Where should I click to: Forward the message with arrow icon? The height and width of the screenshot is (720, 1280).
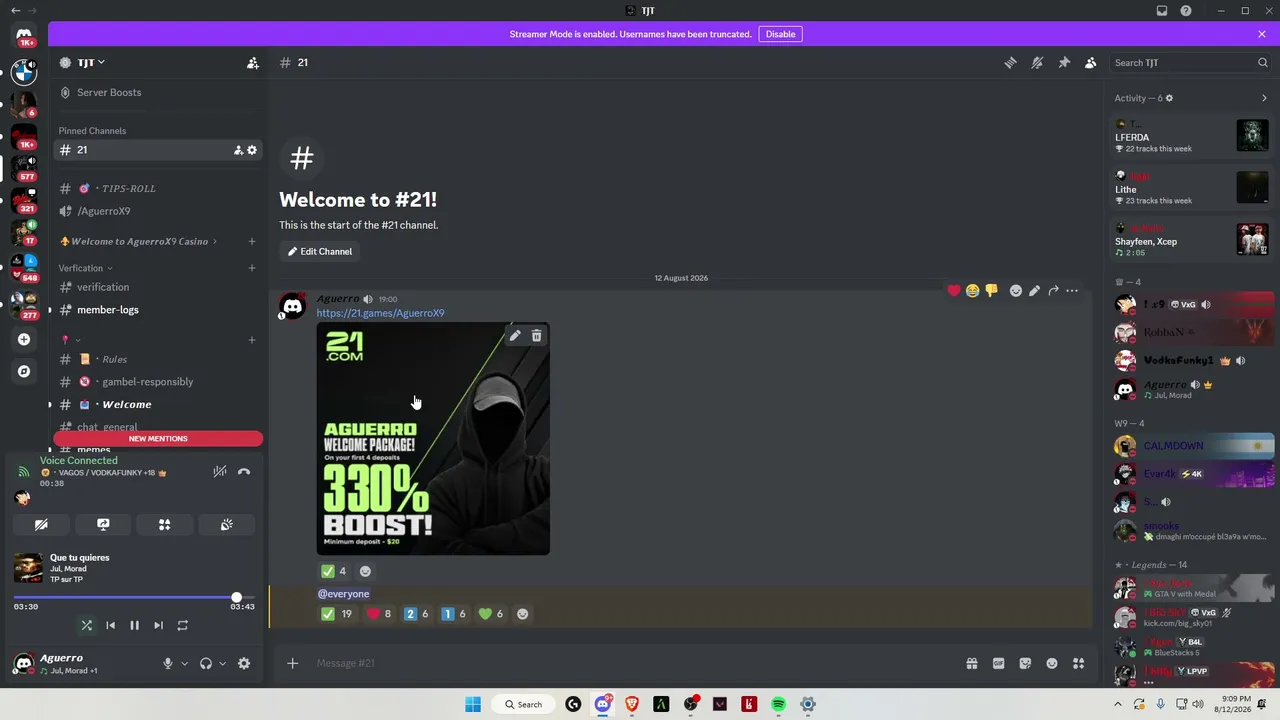coord(1053,291)
